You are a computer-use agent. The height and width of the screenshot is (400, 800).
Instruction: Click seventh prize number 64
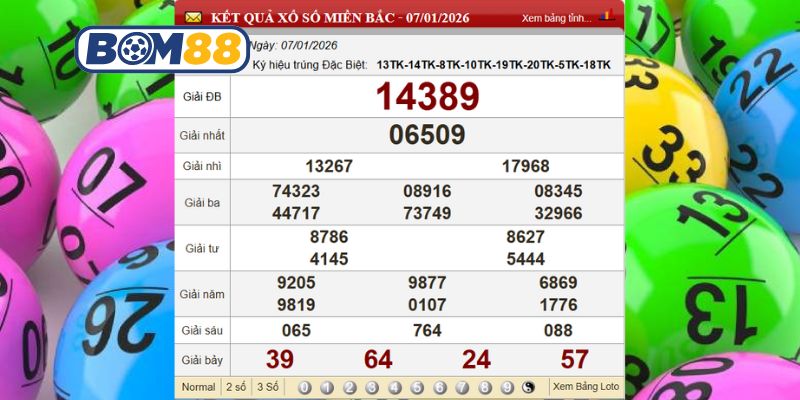click(x=378, y=360)
